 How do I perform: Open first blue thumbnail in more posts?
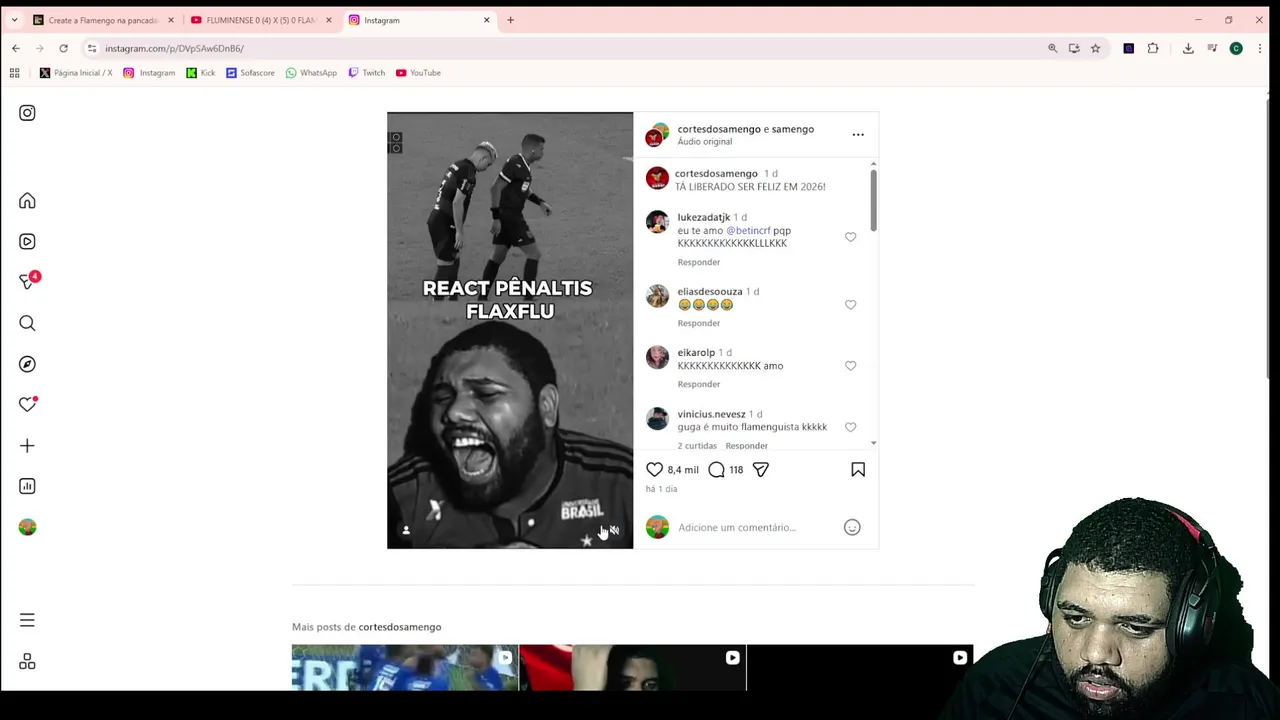coord(405,667)
